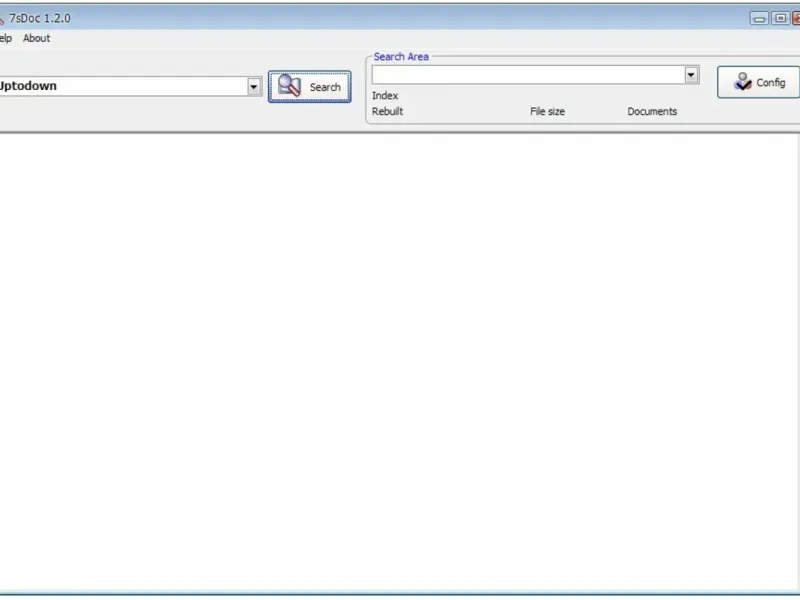This screenshot has width=800, height=600.
Task: Select the Index label text
Action: [385, 95]
